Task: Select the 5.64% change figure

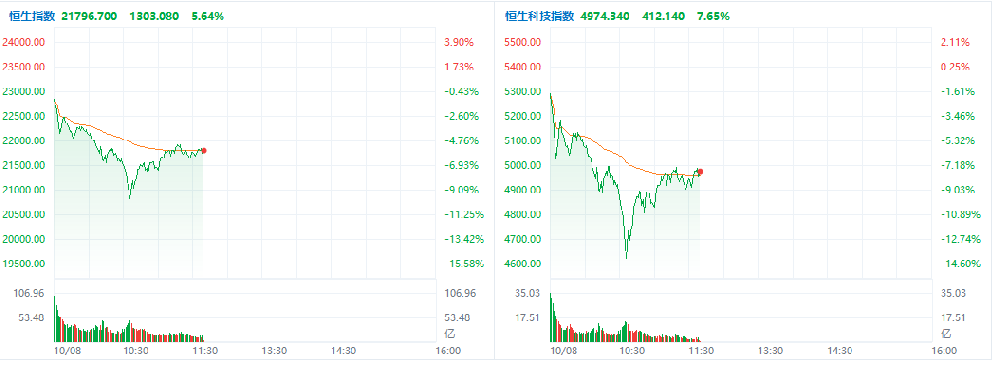Action: pyautogui.click(x=207, y=16)
